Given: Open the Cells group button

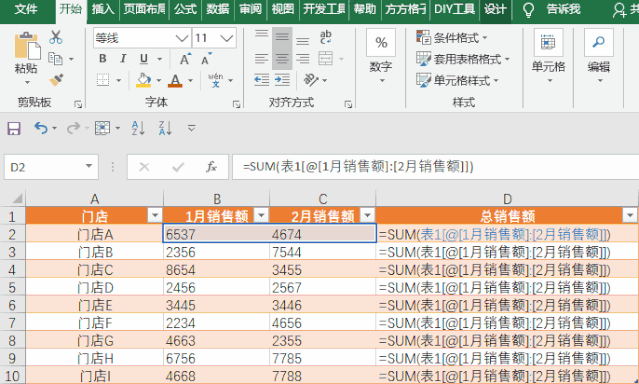Looking at the screenshot, I should click(549, 42).
